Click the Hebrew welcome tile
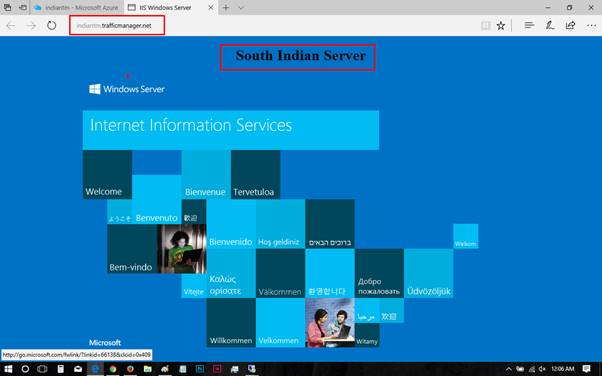Image resolution: width=602 pixels, height=376 pixels. [330, 224]
